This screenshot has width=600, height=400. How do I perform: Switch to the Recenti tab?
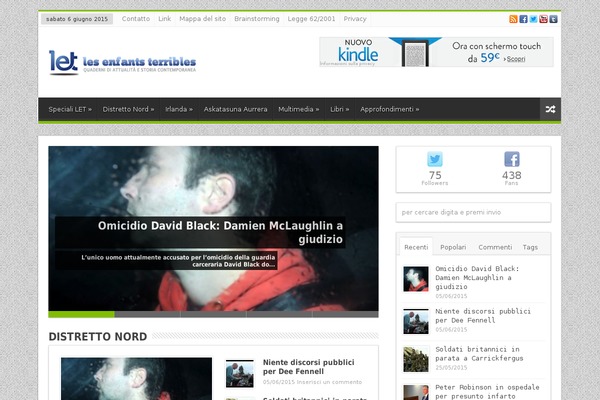(416, 247)
